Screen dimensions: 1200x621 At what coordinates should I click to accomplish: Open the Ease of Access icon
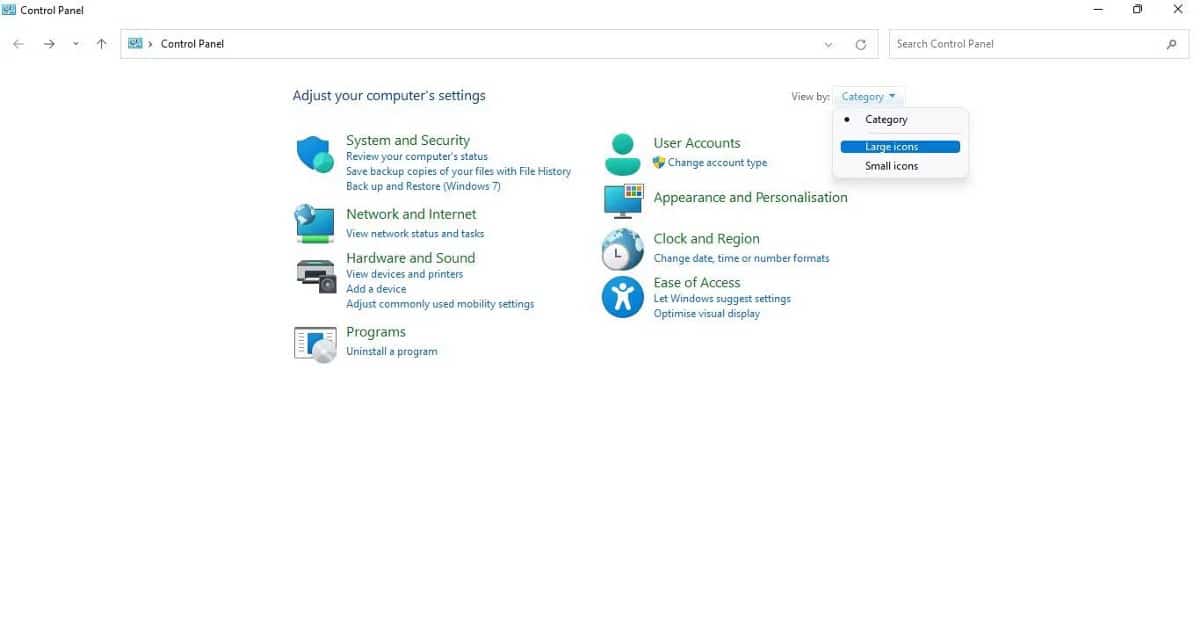(x=622, y=297)
